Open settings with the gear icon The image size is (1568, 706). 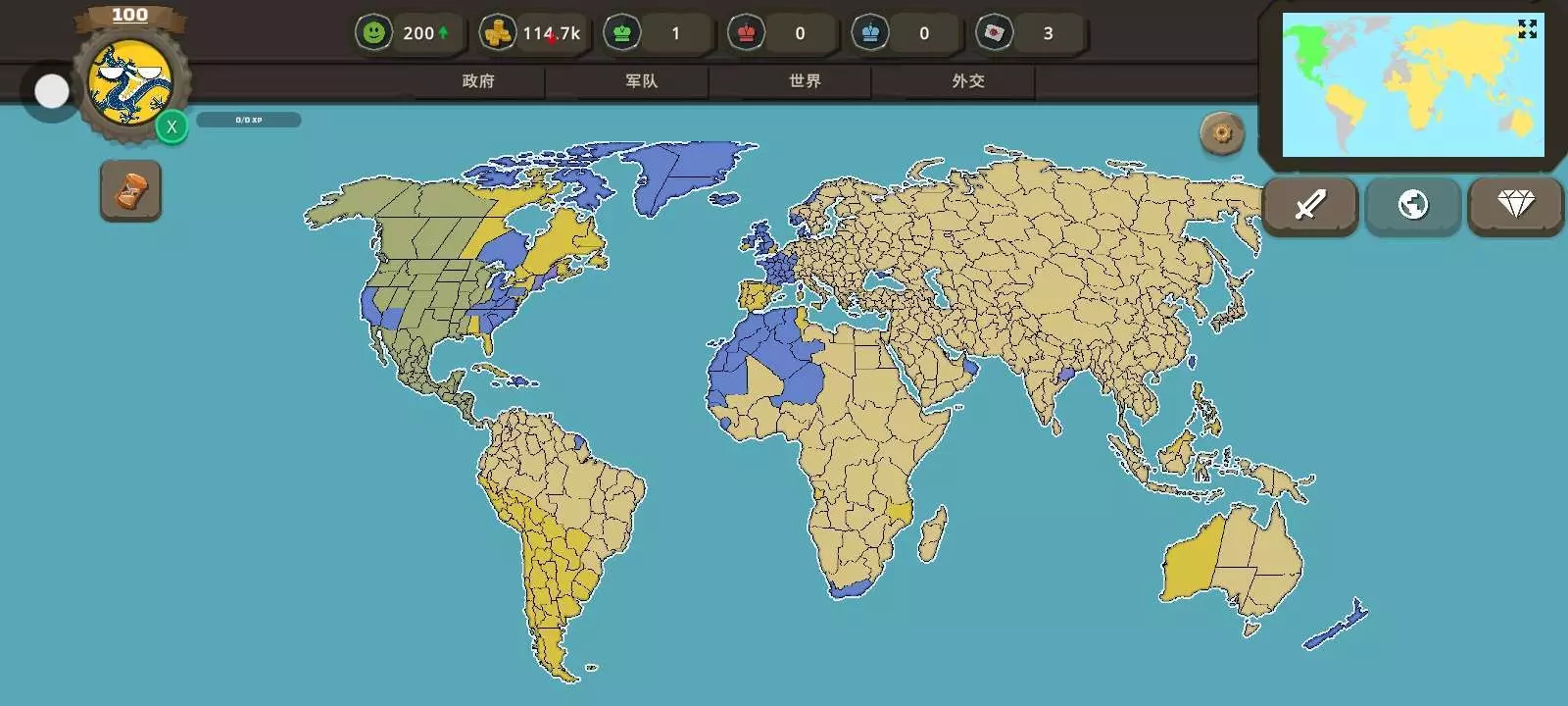pyautogui.click(x=1222, y=133)
